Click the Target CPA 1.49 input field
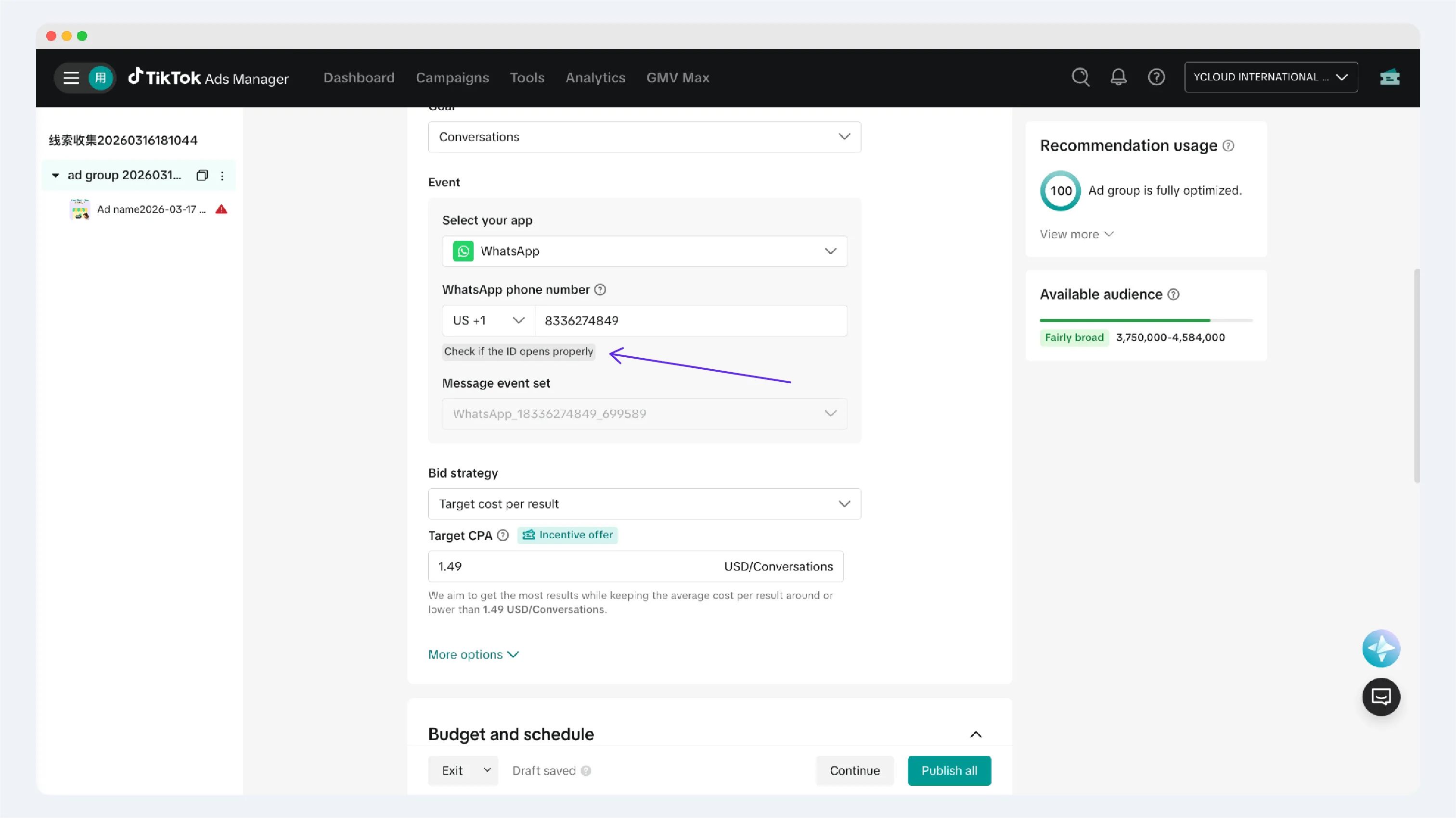Viewport: 1456px width, 818px height. pyautogui.click(x=636, y=566)
